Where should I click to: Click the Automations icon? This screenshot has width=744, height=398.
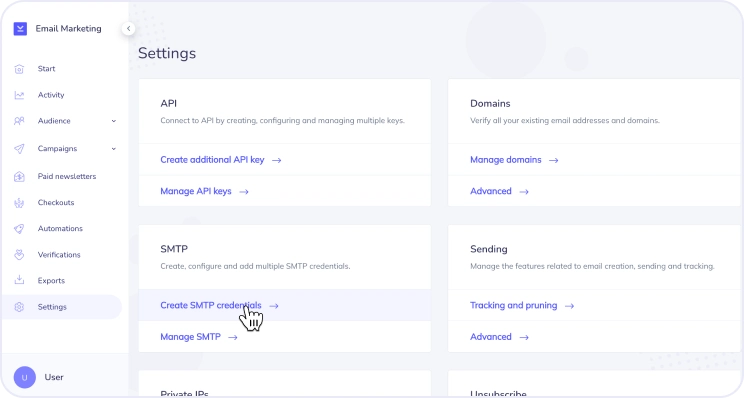(19, 229)
